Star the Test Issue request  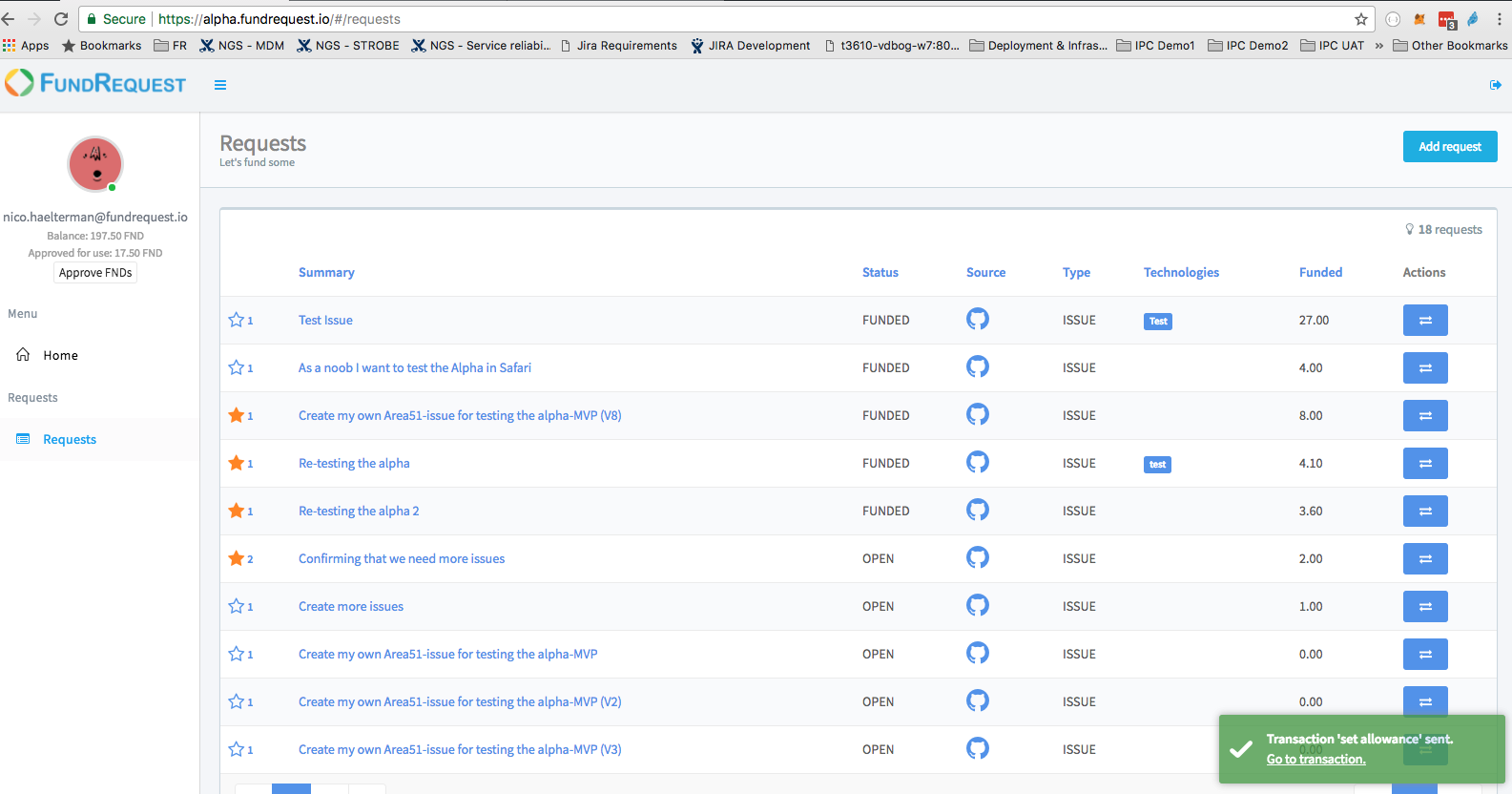pyautogui.click(x=237, y=320)
